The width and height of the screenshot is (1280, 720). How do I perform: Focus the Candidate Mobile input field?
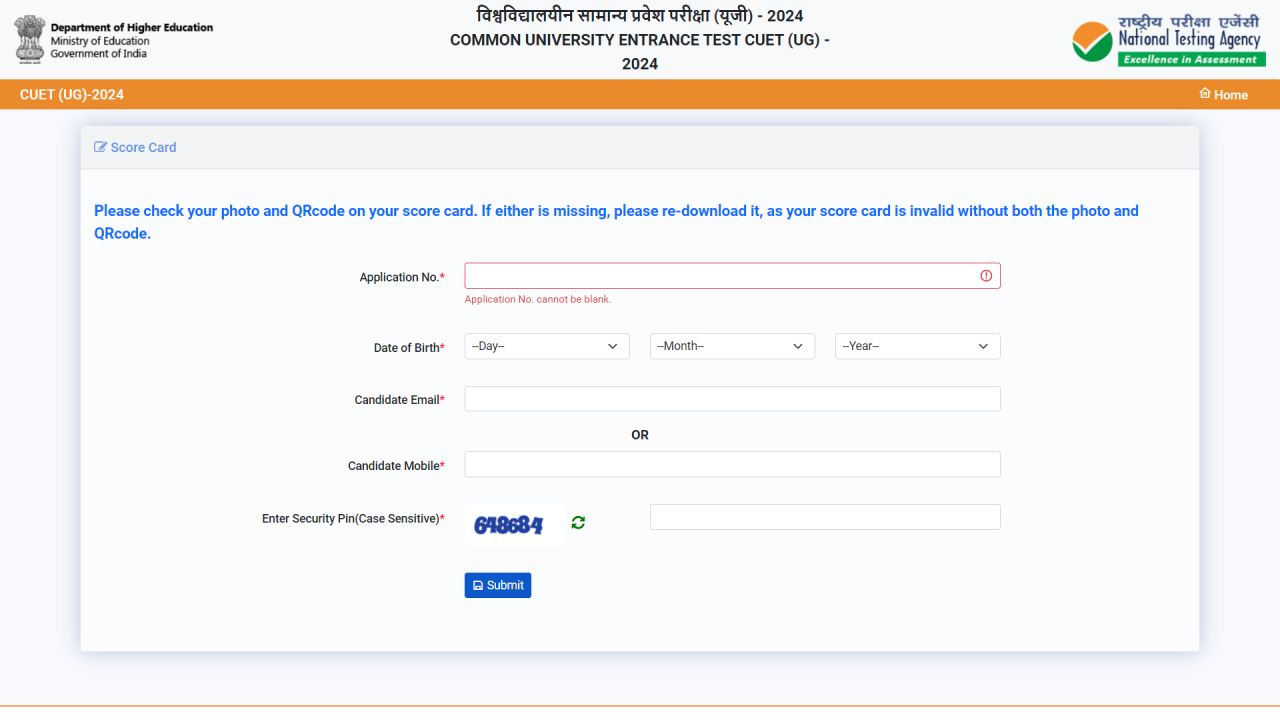click(x=732, y=464)
